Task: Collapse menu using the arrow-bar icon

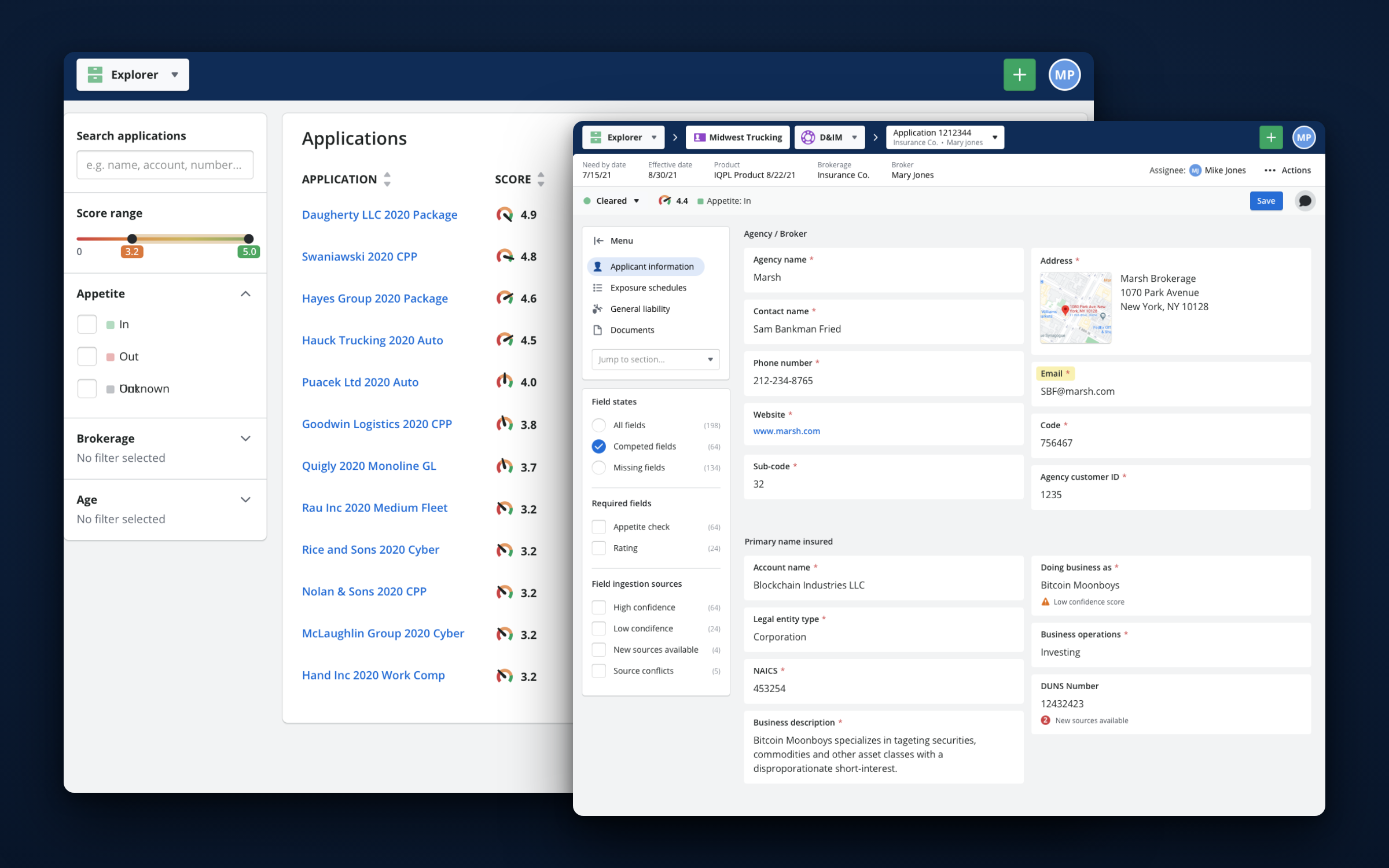Action: point(598,241)
